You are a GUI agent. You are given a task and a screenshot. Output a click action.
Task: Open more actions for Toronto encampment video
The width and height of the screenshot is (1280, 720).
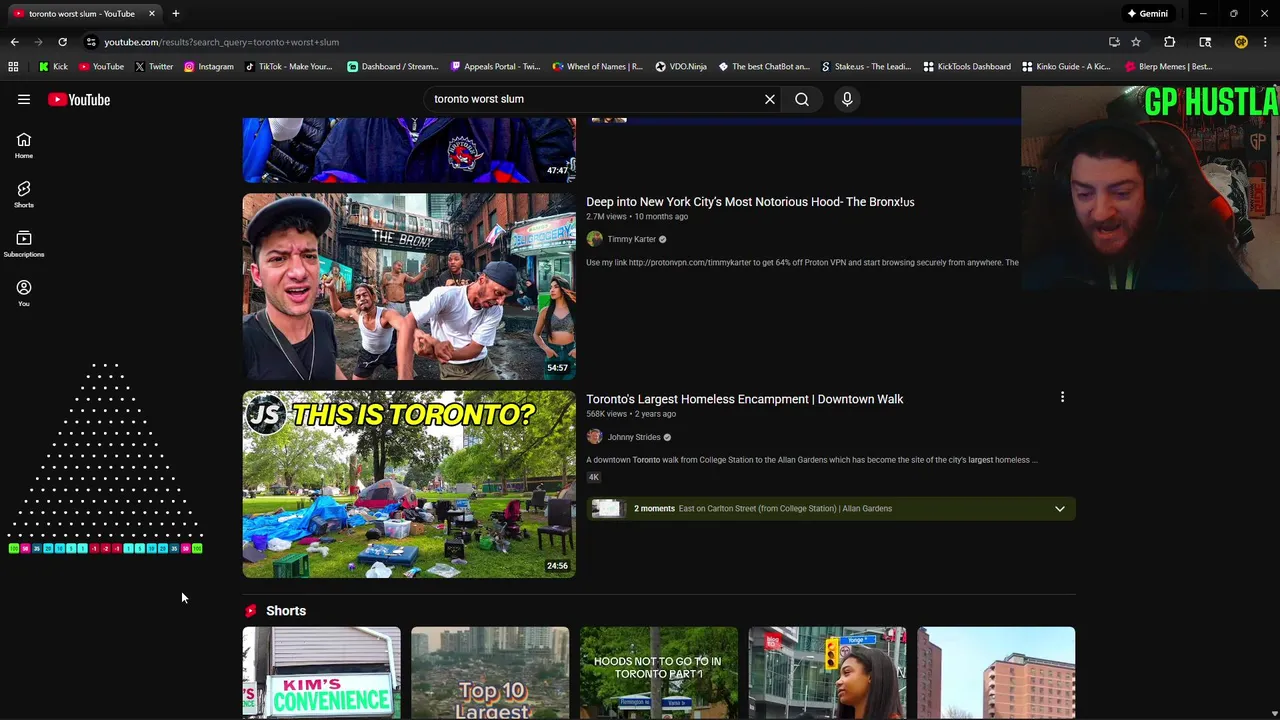click(x=1062, y=398)
